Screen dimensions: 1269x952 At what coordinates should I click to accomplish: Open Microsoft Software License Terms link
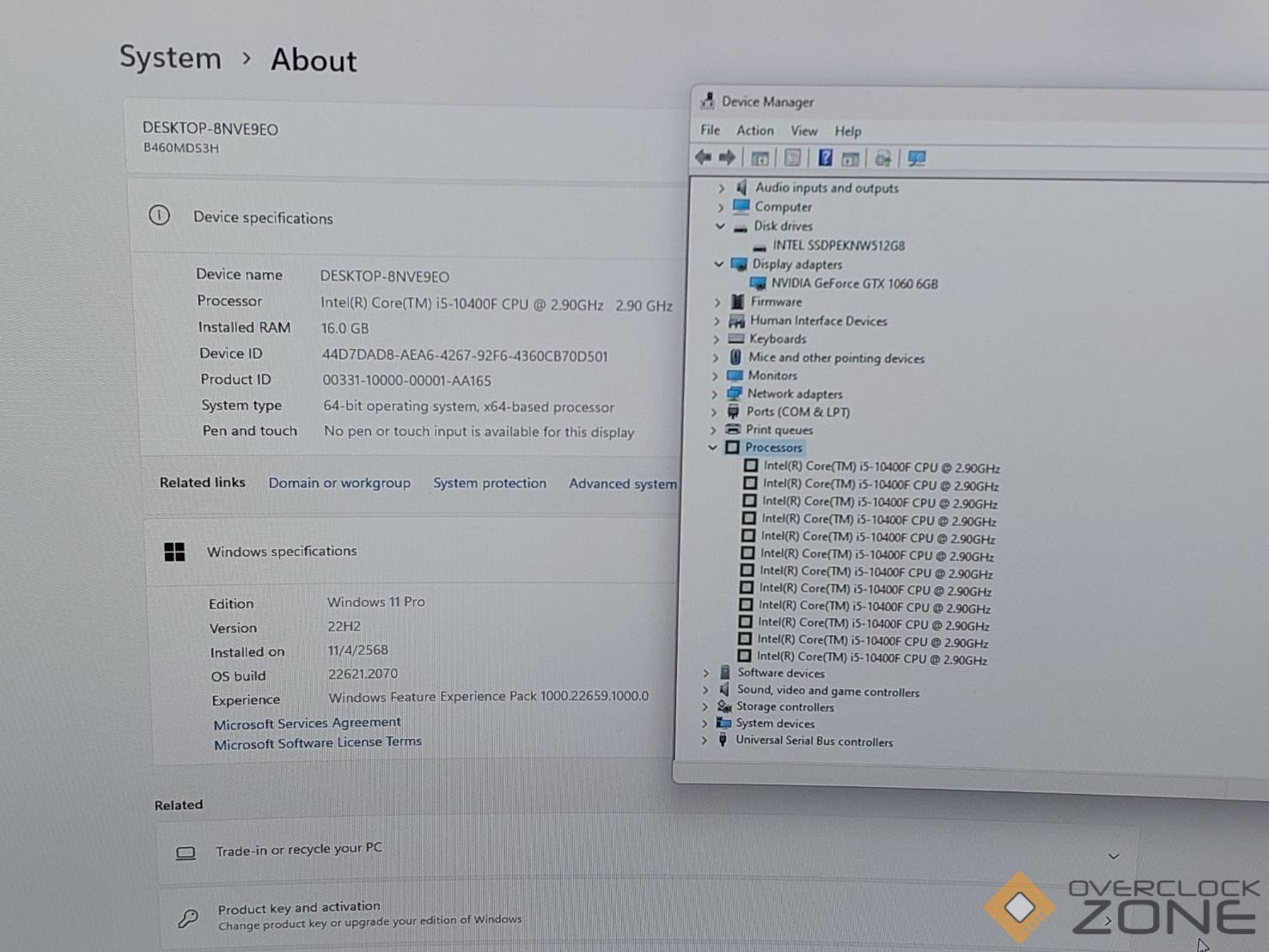point(318,742)
